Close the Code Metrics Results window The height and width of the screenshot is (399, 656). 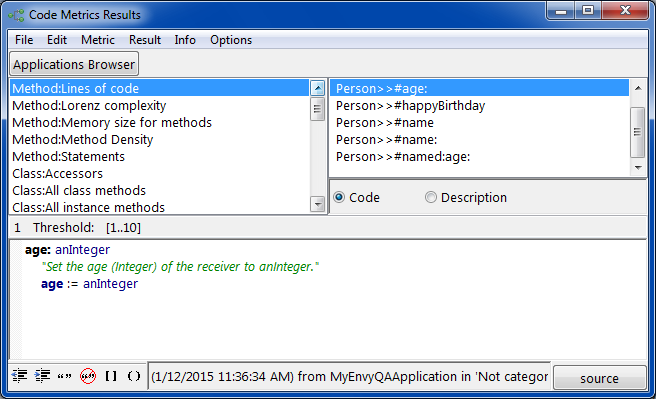click(625, 10)
